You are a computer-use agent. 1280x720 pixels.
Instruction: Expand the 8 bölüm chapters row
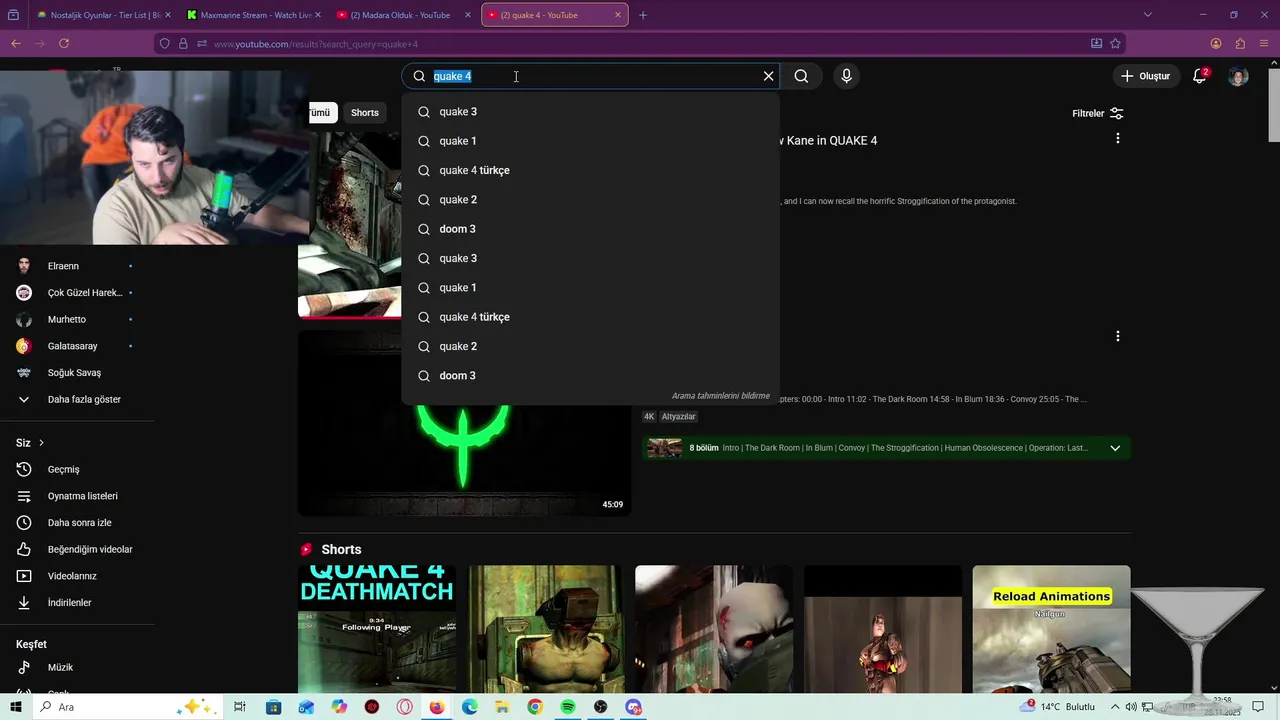(x=886, y=448)
